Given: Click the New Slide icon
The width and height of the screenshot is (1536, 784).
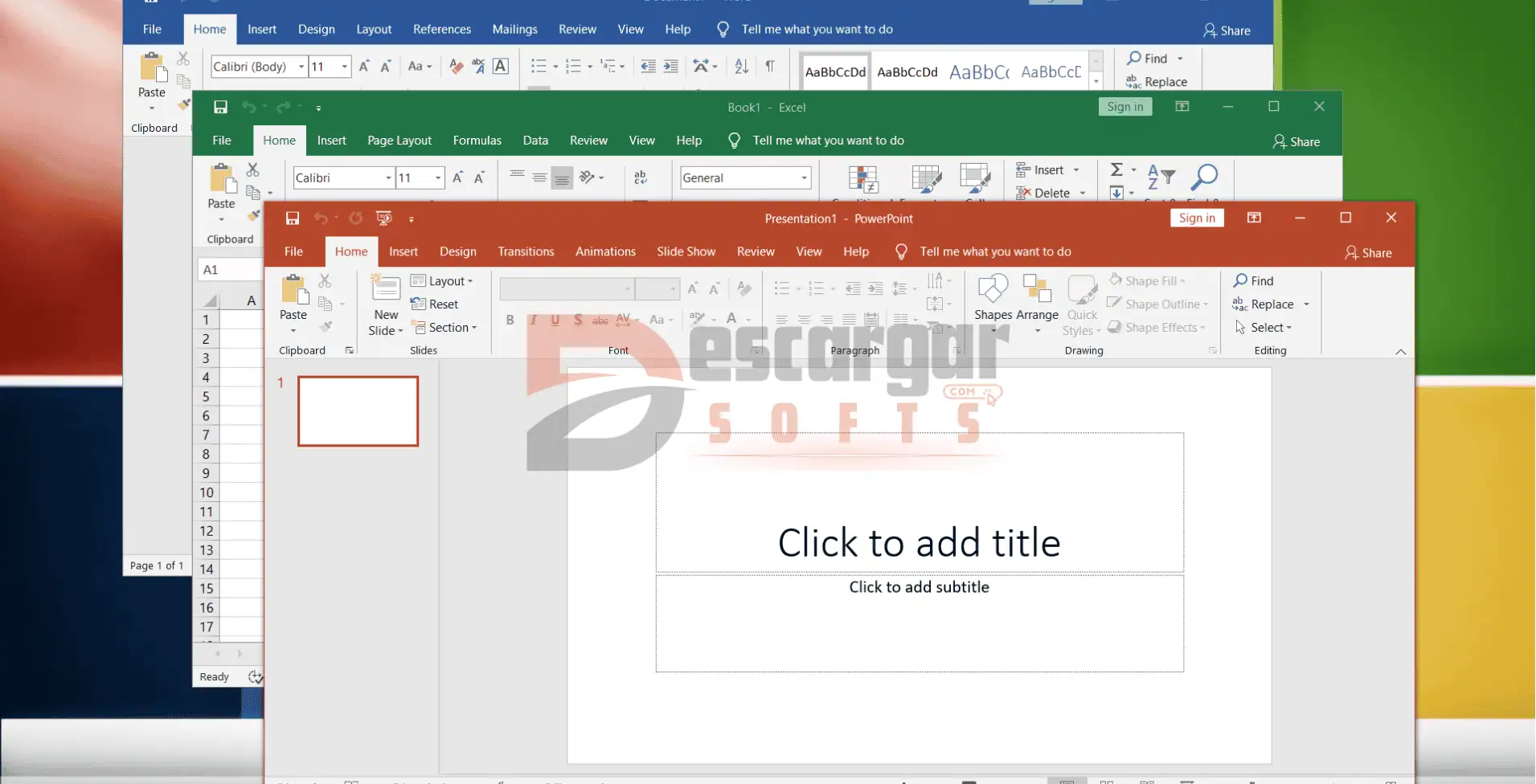Looking at the screenshot, I should tap(385, 289).
